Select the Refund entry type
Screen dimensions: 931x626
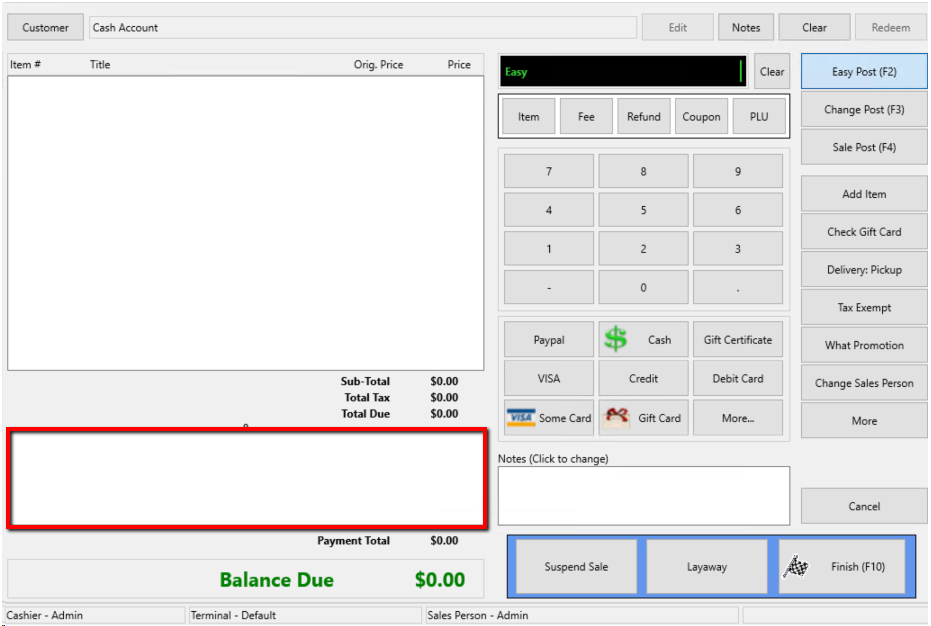pyautogui.click(x=643, y=117)
